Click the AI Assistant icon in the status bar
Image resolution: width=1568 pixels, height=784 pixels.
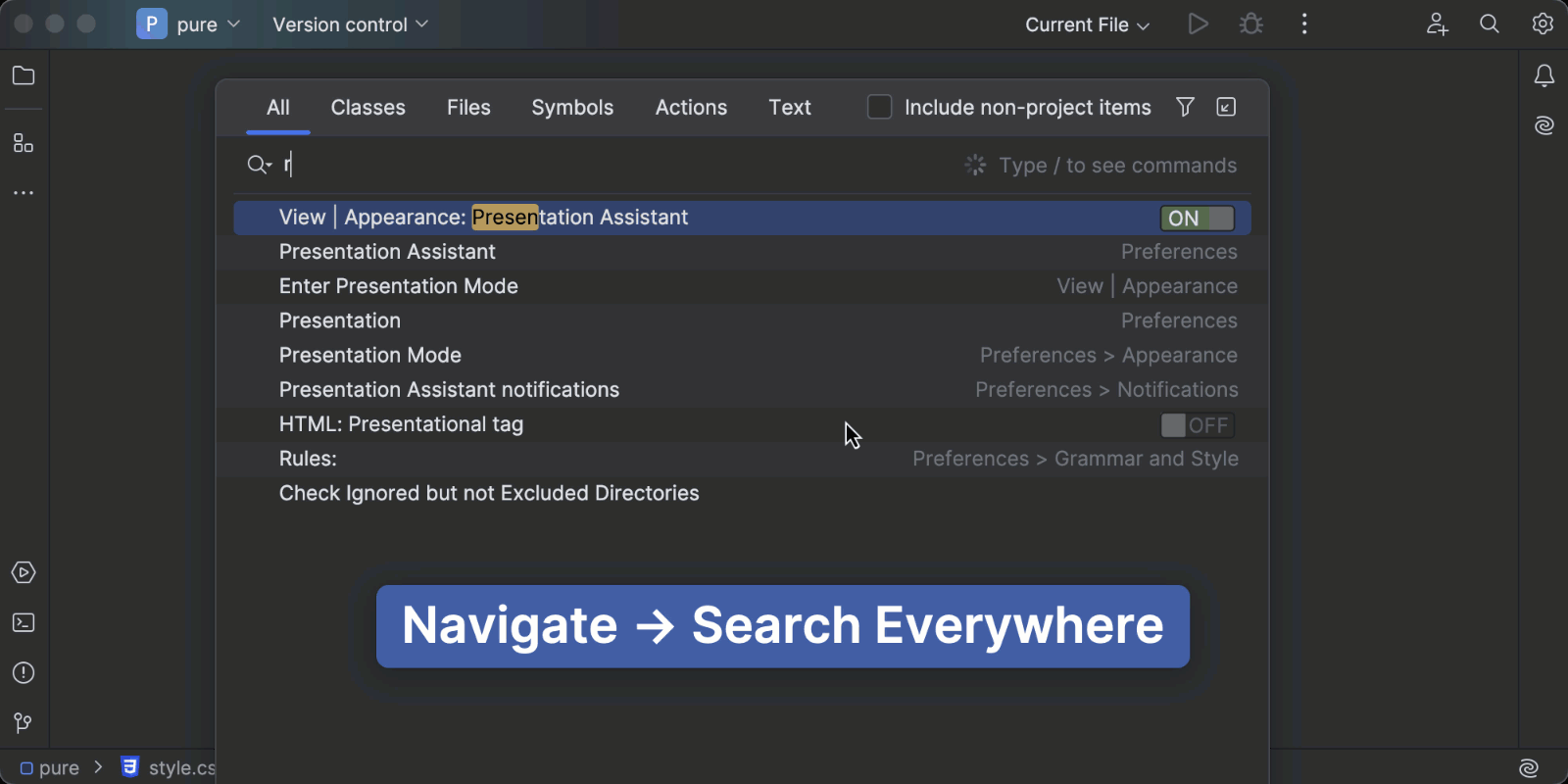[1529, 768]
